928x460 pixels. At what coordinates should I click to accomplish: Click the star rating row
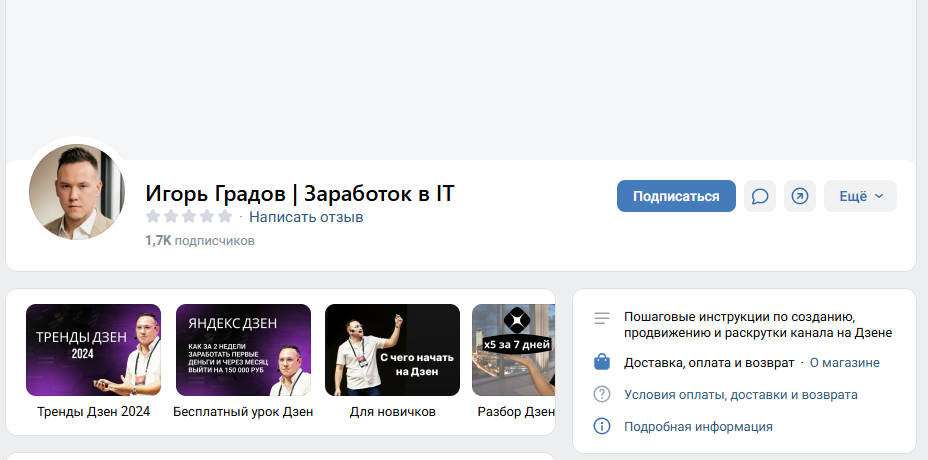tap(189, 216)
